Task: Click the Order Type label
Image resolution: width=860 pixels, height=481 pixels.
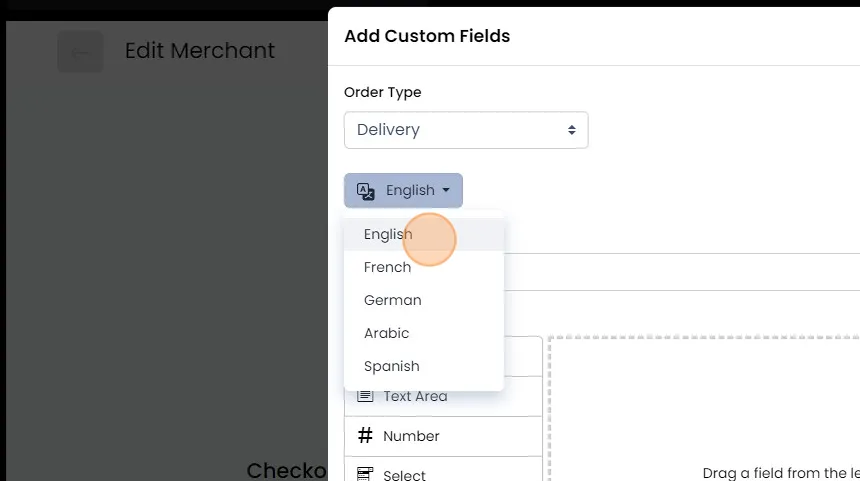Action: (x=383, y=92)
